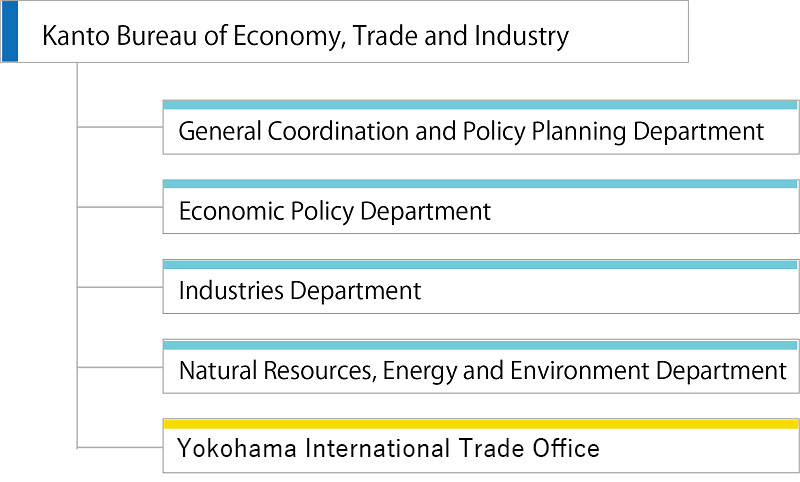This screenshot has width=800, height=482.
Task: Select the Yokohama International Trade Office box
Action: [481, 446]
